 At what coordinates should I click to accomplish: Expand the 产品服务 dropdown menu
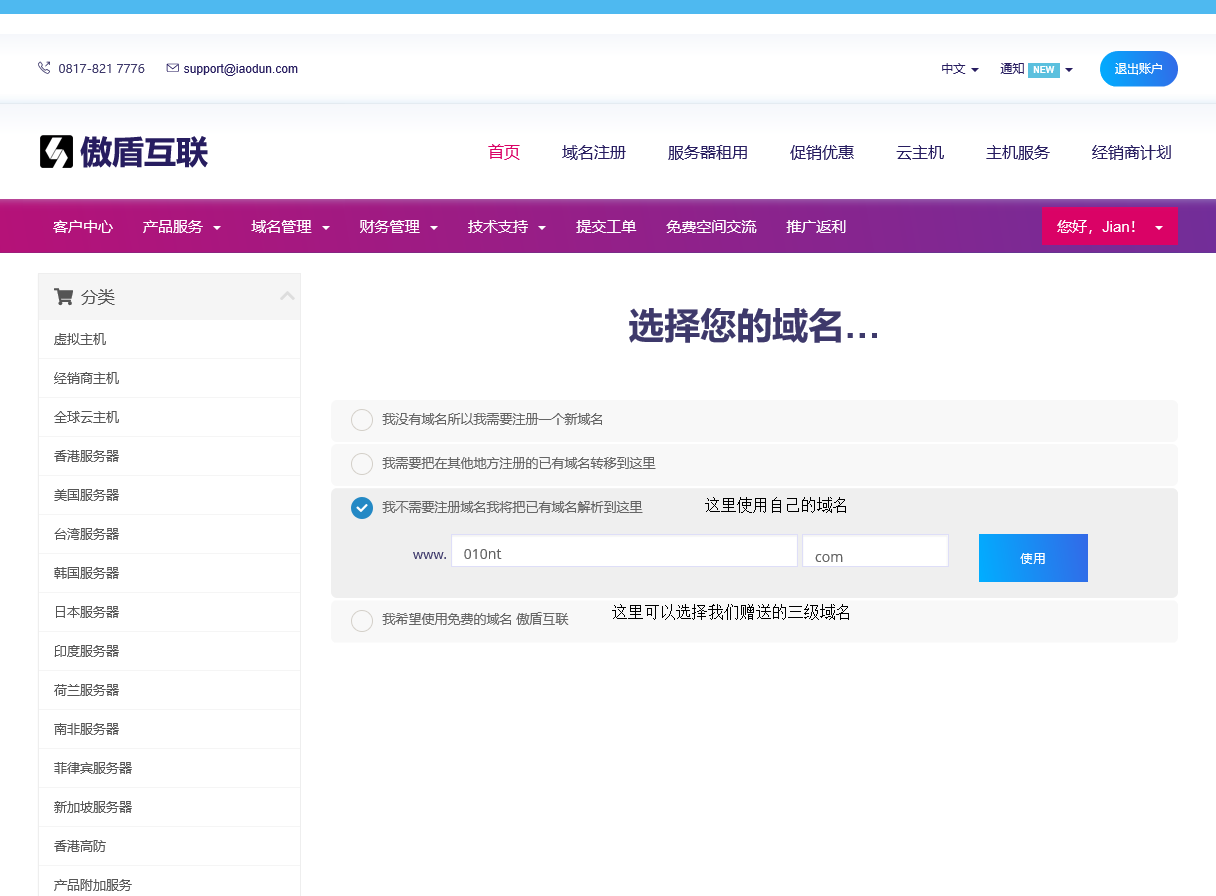[x=181, y=227]
